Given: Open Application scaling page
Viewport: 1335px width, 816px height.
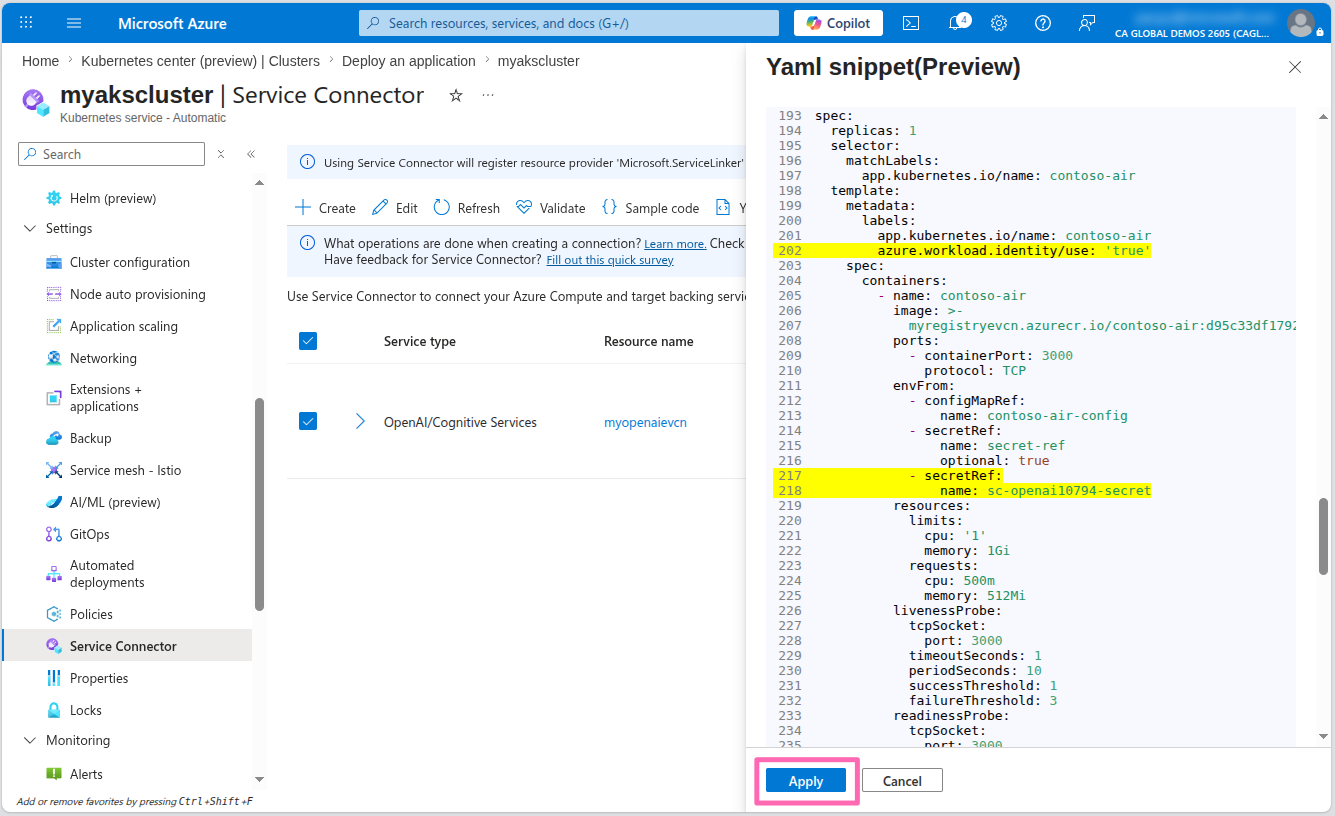Looking at the screenshot, I should pyautogui.click(x=124, y=326).
